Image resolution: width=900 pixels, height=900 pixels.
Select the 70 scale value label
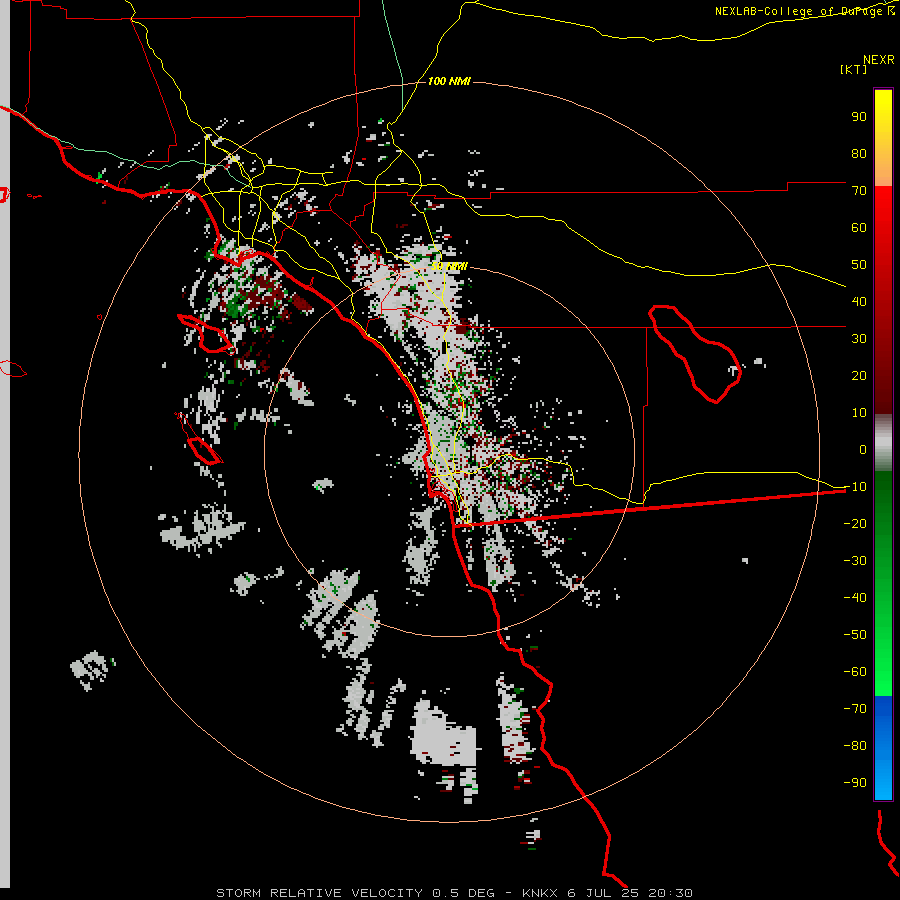pos(859,191)
